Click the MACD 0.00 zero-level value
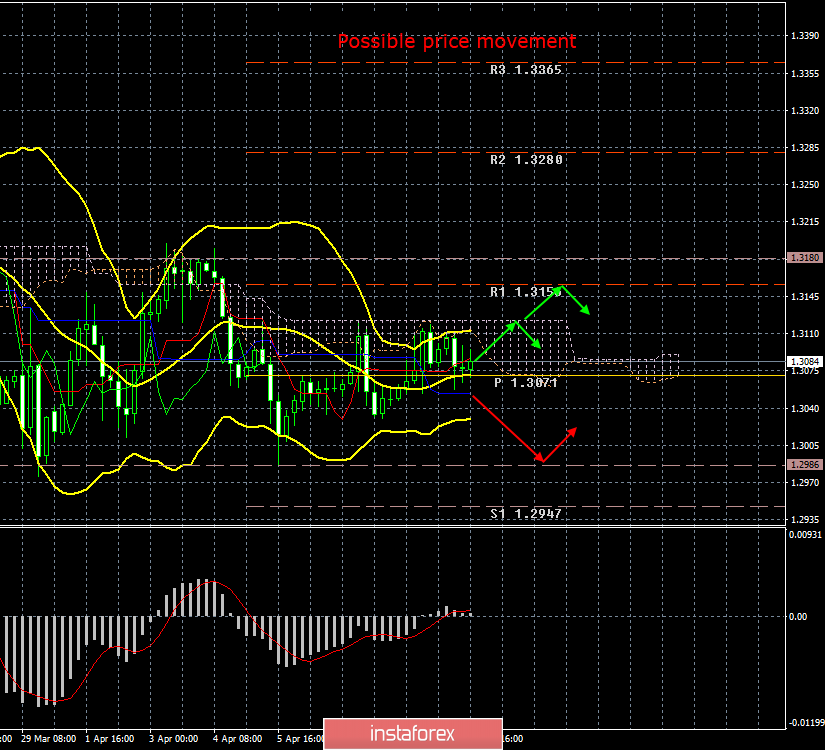This screenshot has height=750, width=825. (798, 616)
